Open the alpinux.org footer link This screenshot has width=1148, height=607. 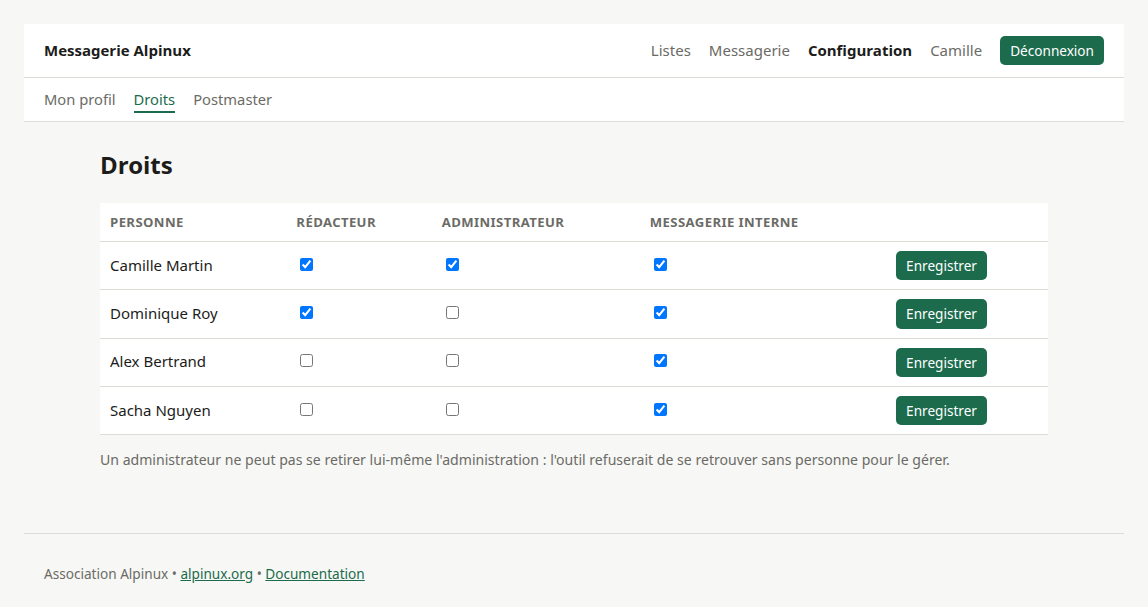coord(217,574)
